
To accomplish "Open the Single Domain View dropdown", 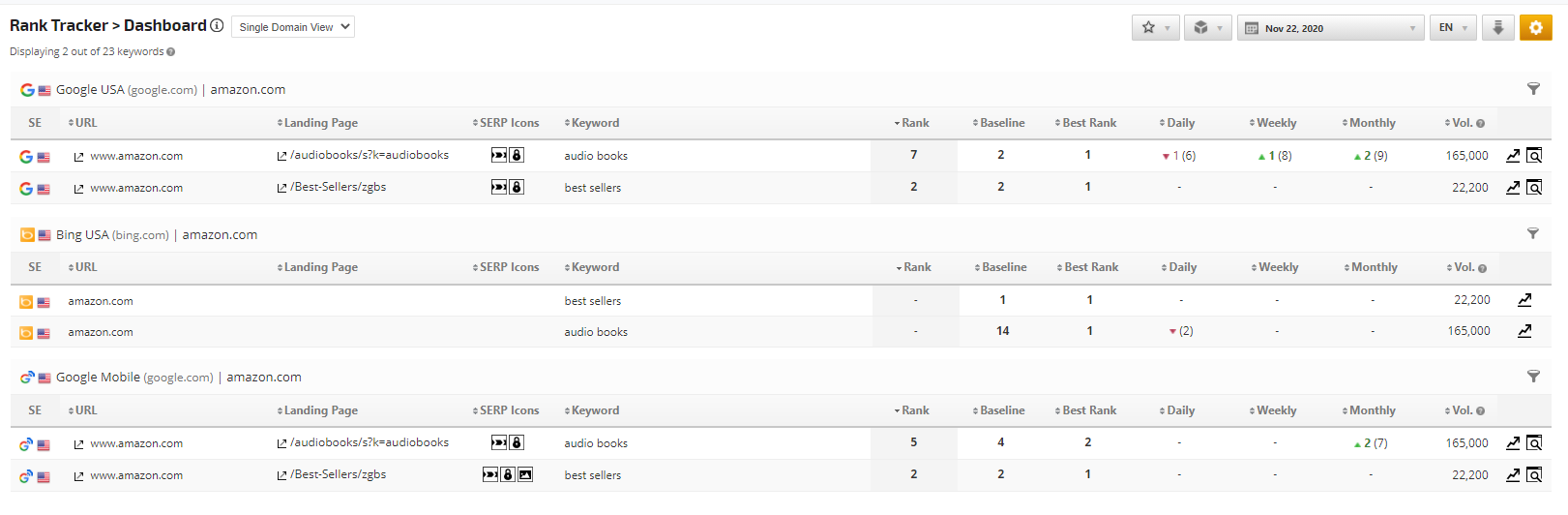I will [x=293, y=27].
